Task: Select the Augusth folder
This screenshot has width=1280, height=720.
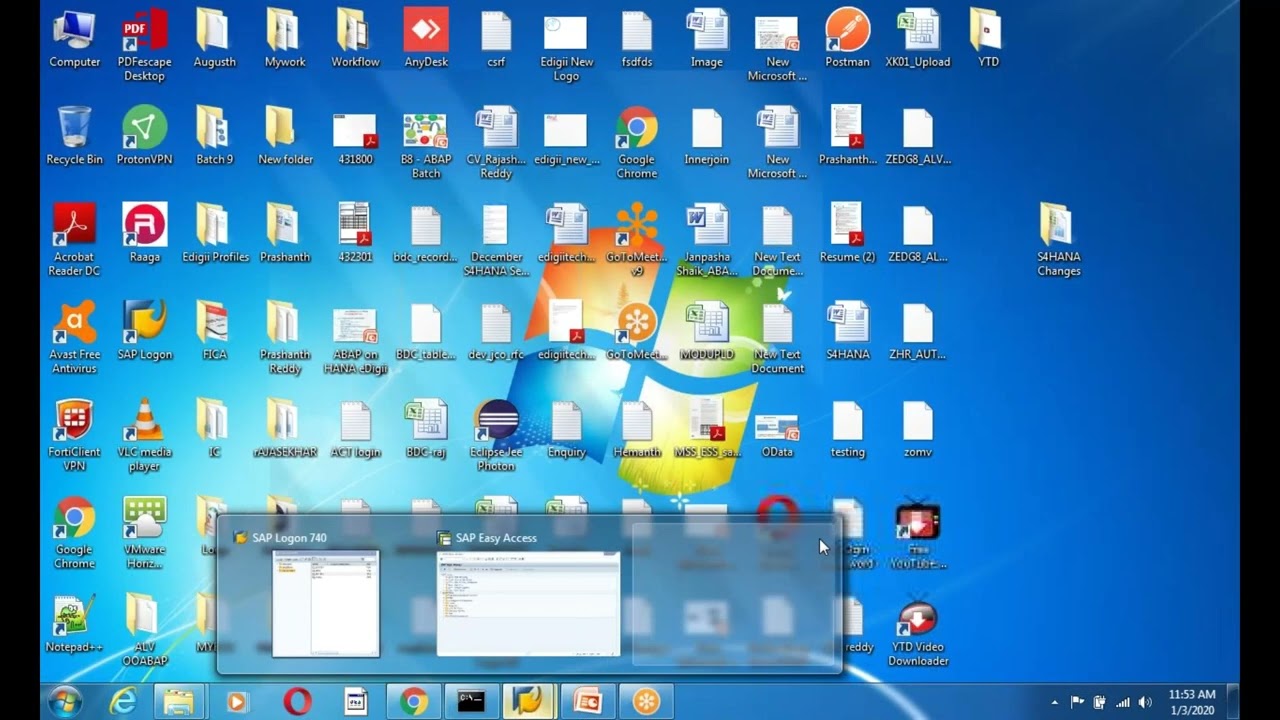Action: [215, 40]
